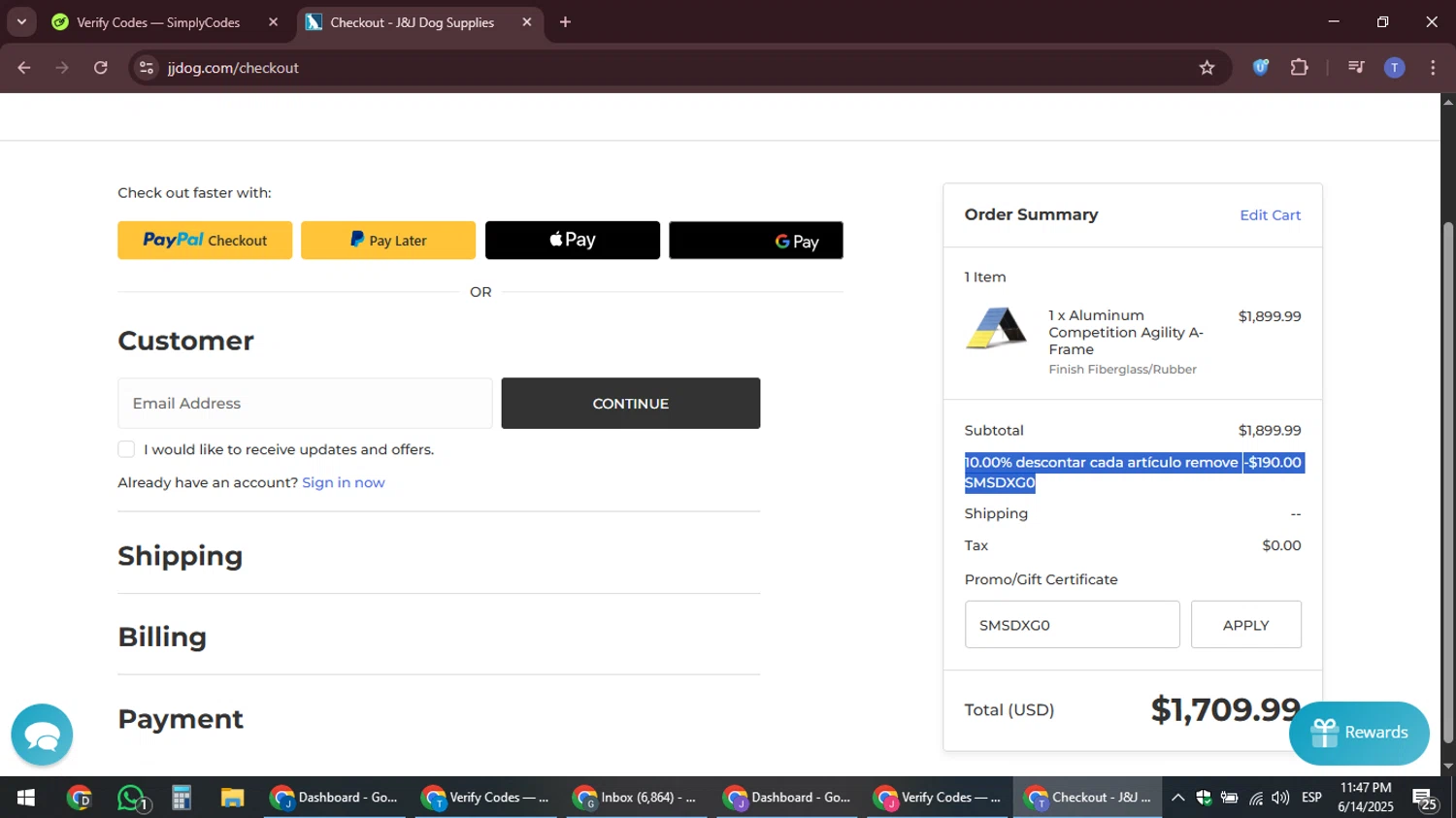Go back to the previous page

[24, 68]
